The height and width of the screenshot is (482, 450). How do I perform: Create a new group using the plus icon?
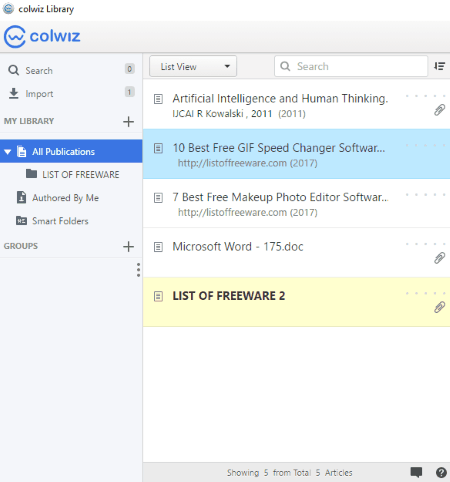point(128,246)
